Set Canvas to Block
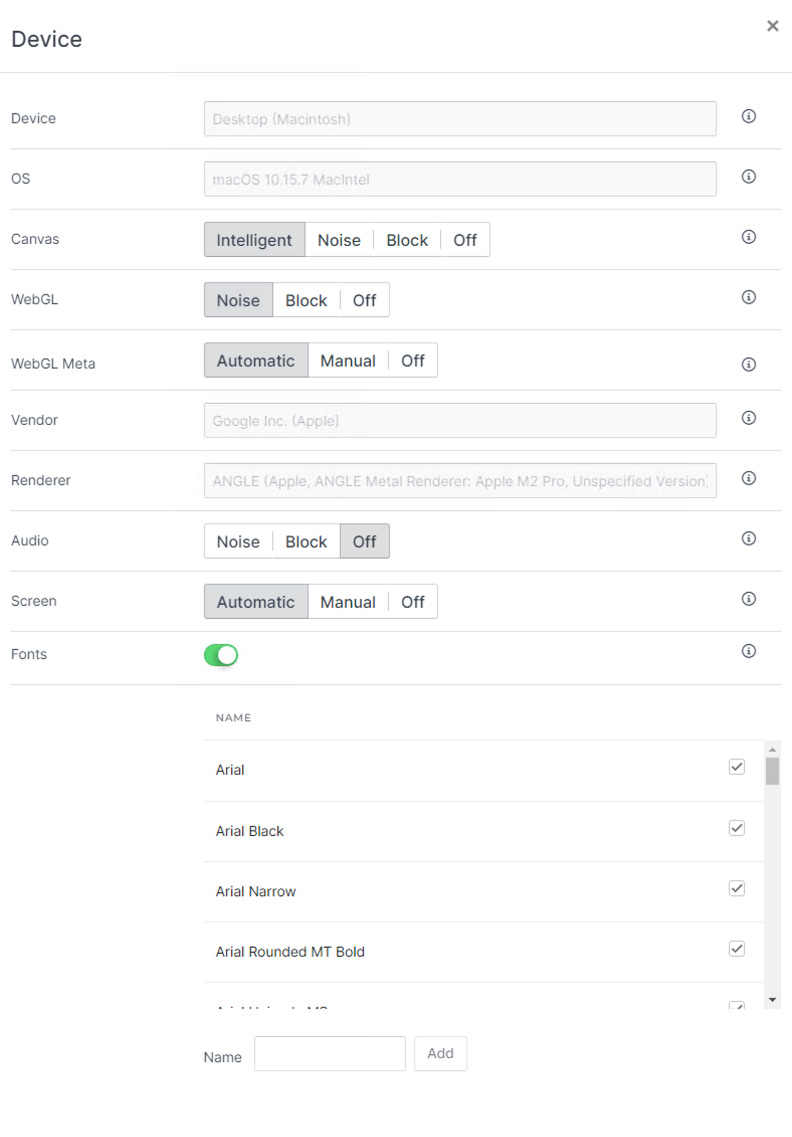Screen dimensions: 792x1137 tap(407, 240)
